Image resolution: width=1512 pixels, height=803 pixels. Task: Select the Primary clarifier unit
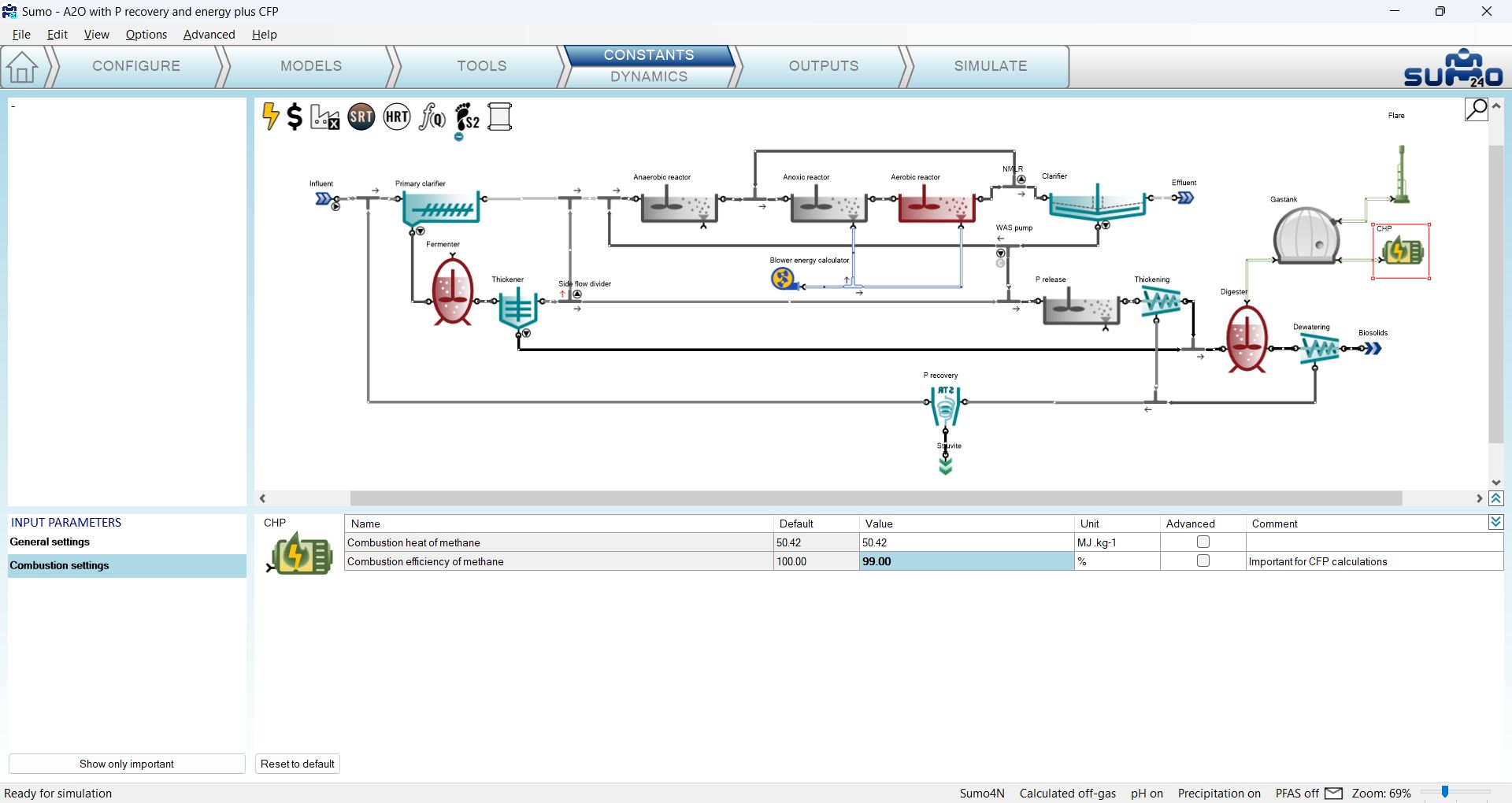(440, 209)
